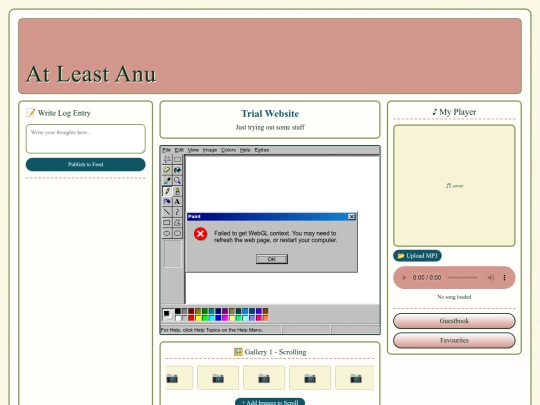This screenshot has width=540, height=405.
Task: Open the Extras menu in Paint
Action: [x=262, y=150]
